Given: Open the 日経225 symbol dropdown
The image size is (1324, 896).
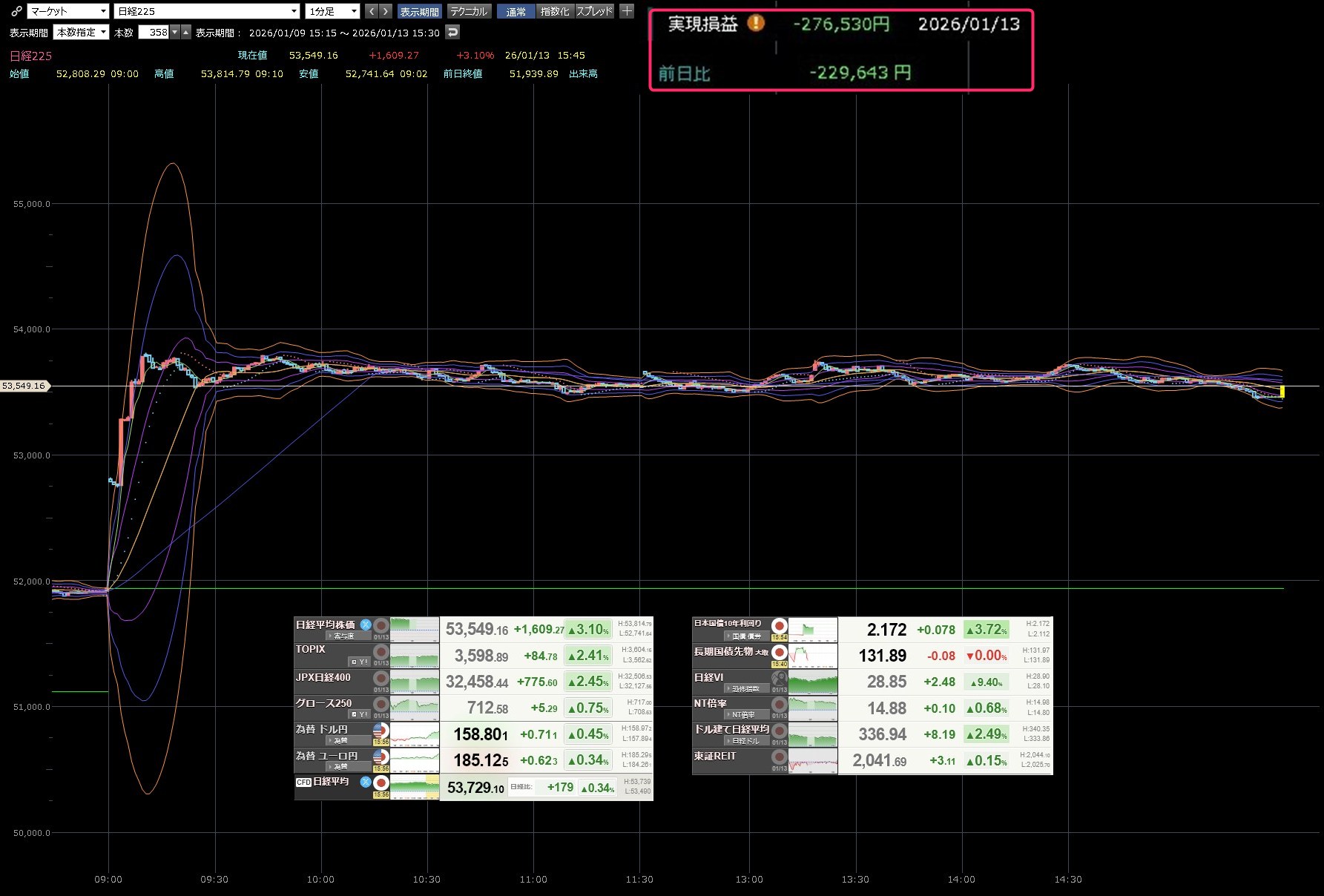Looking at the screenshot, I should (207, 11).
